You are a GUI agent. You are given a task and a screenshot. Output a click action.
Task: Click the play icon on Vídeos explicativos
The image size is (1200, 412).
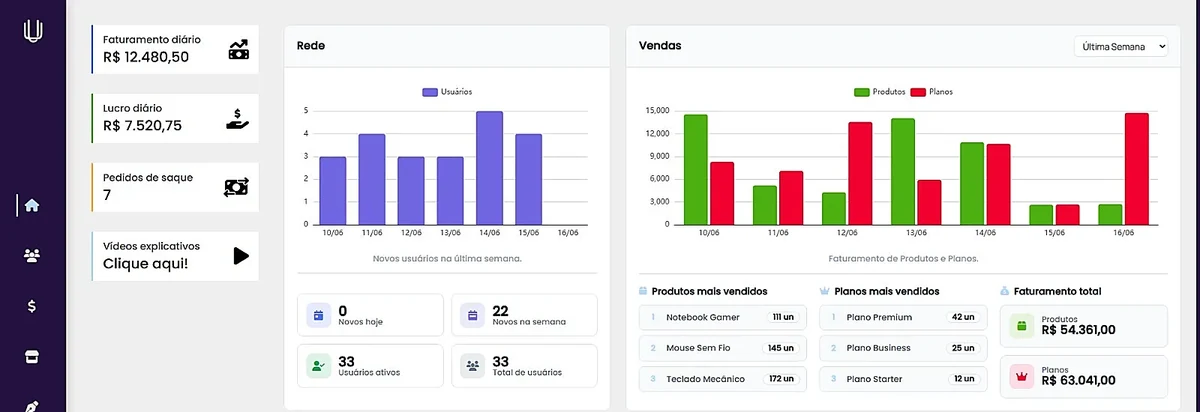tap(240, 256)
